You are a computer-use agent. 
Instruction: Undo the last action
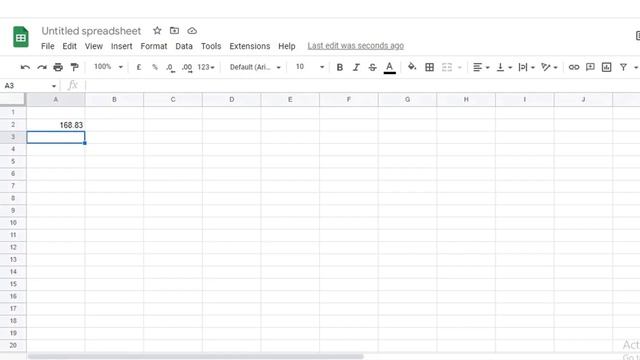(25, 67)
